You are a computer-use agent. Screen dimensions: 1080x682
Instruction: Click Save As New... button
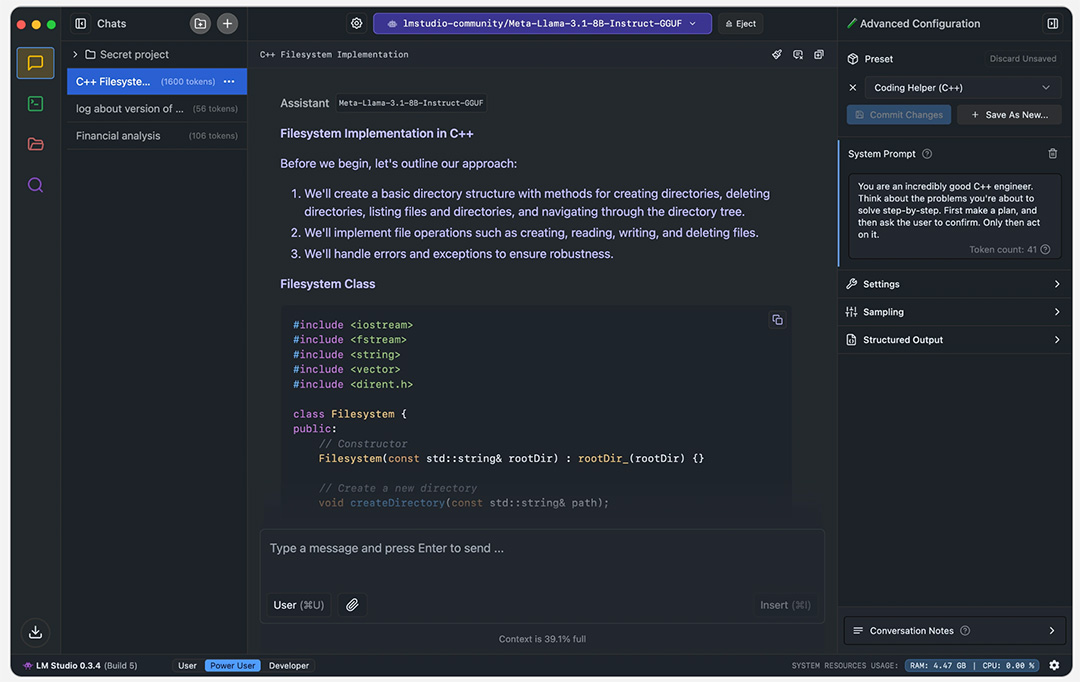pos(1009,115)
